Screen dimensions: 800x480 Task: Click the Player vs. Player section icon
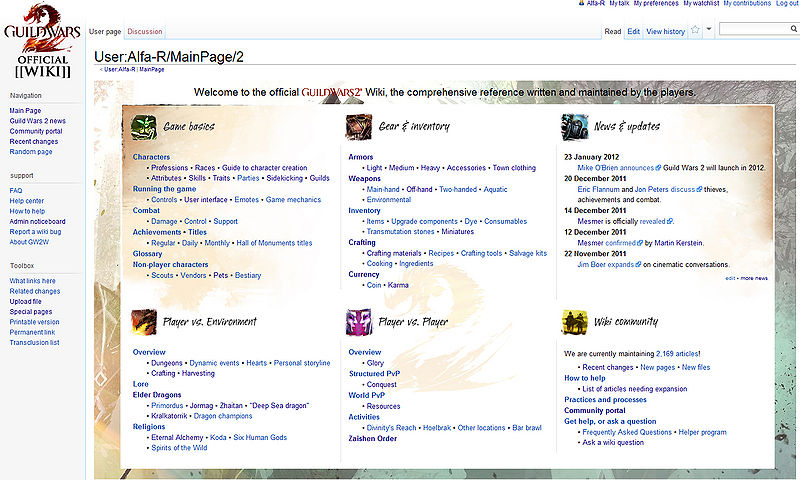[x=359, y=322]
